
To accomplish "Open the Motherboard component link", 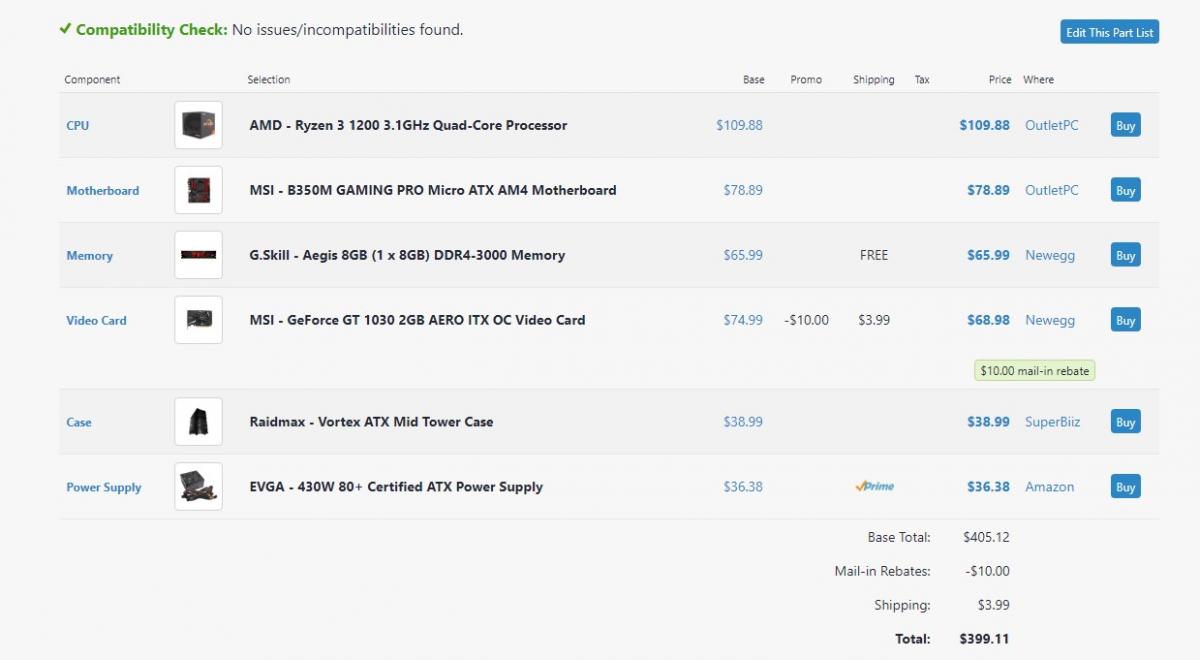I will point(103,191).
